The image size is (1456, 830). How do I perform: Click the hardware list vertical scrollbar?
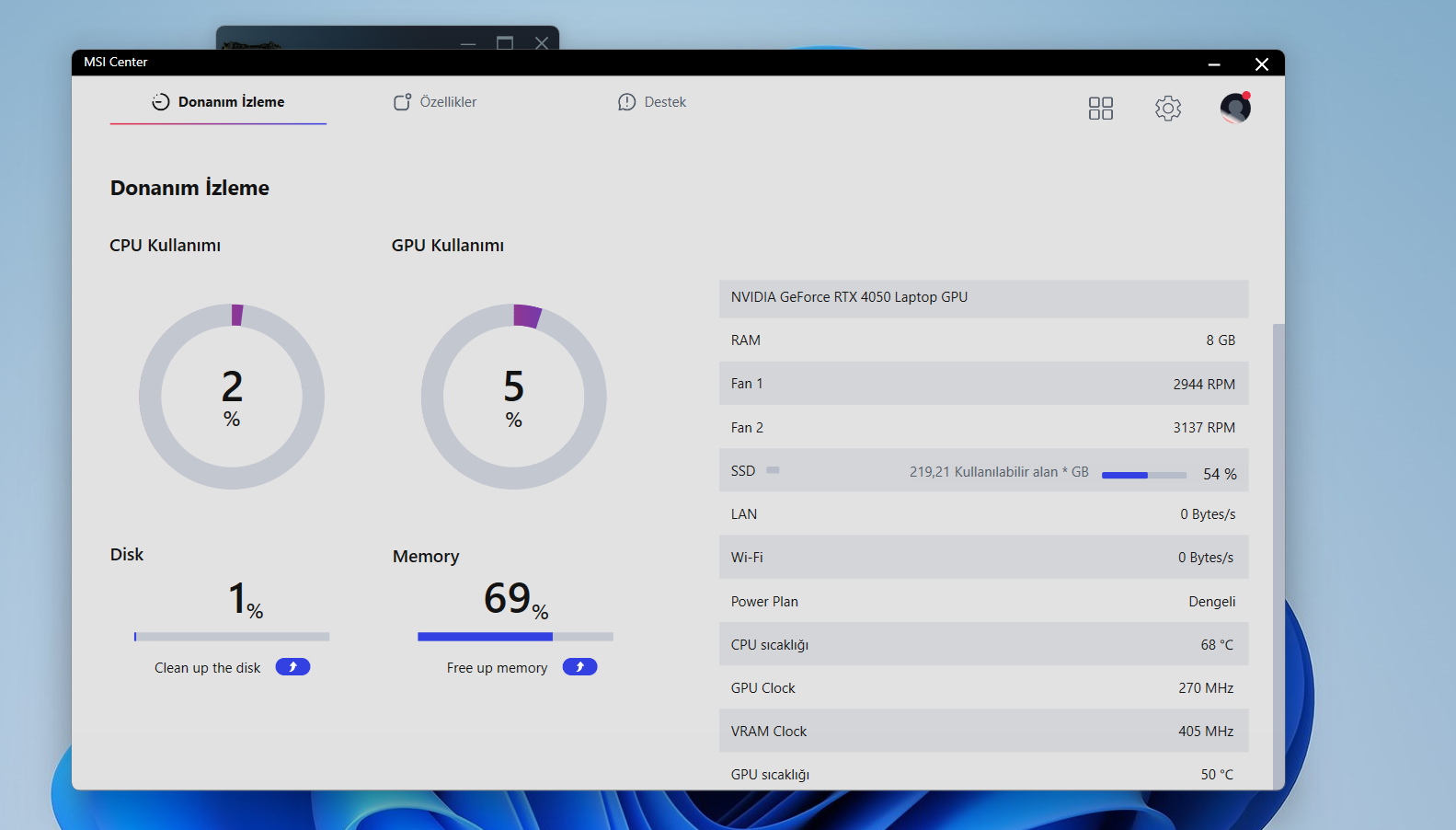point(1278,556)
